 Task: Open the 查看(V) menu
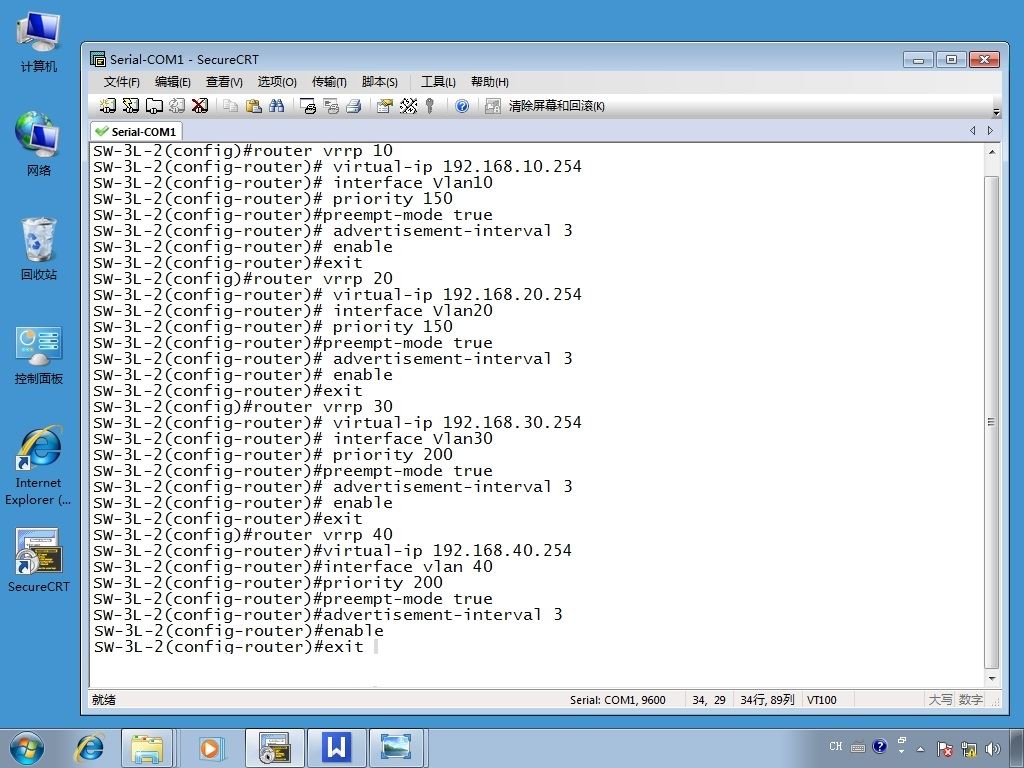tap(224, 82)
